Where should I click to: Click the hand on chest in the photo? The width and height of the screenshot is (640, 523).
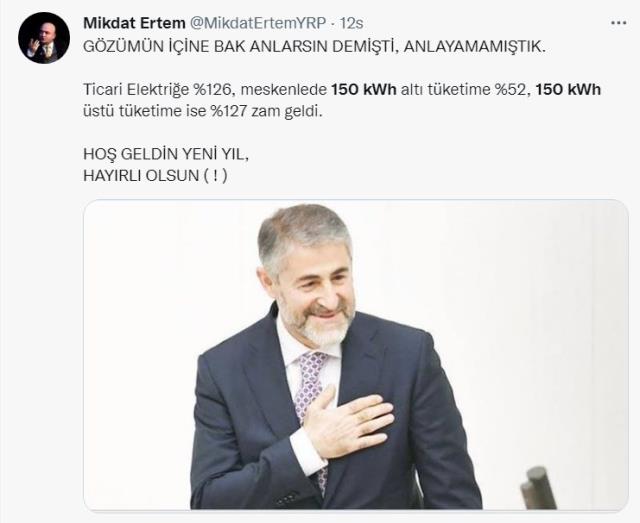click(x=348, y=421)
